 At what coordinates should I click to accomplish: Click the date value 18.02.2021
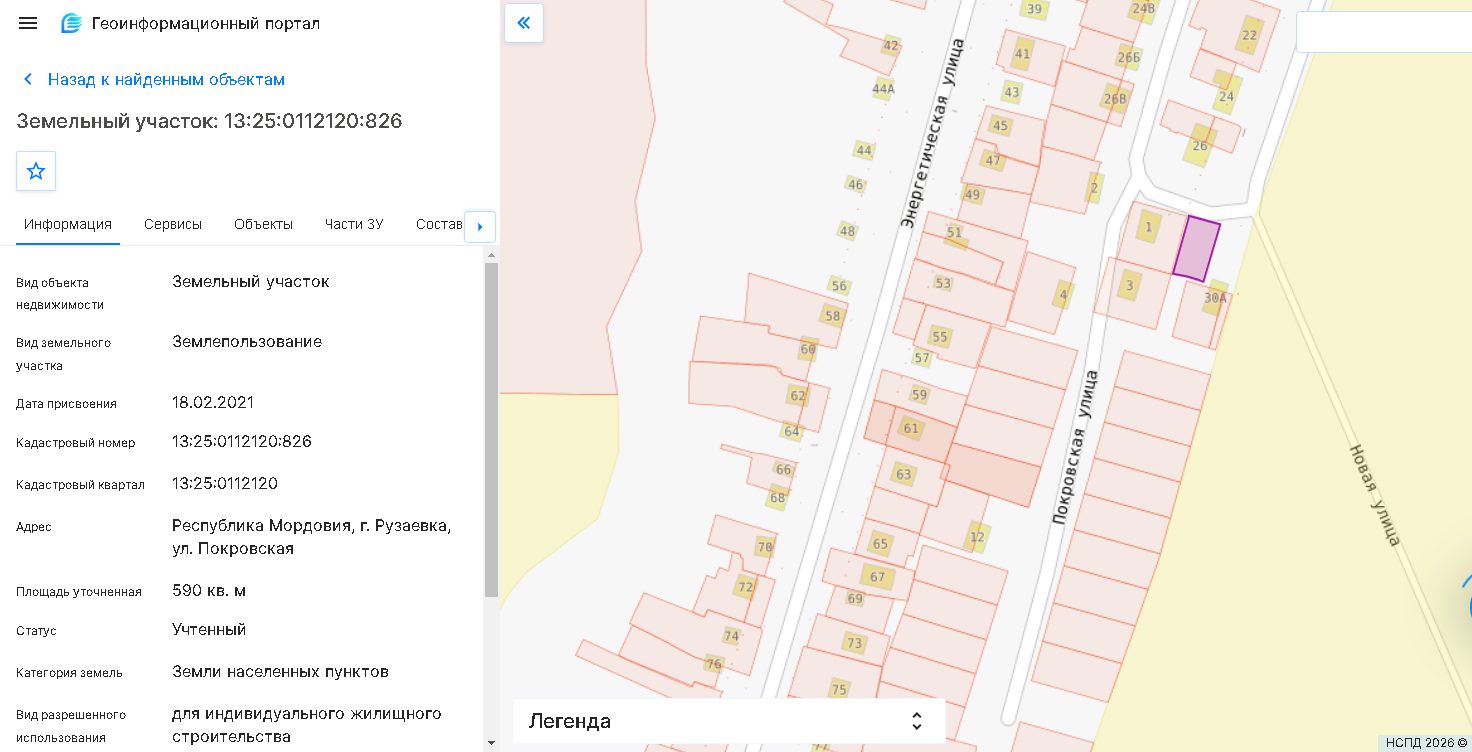tap(213, 402)
